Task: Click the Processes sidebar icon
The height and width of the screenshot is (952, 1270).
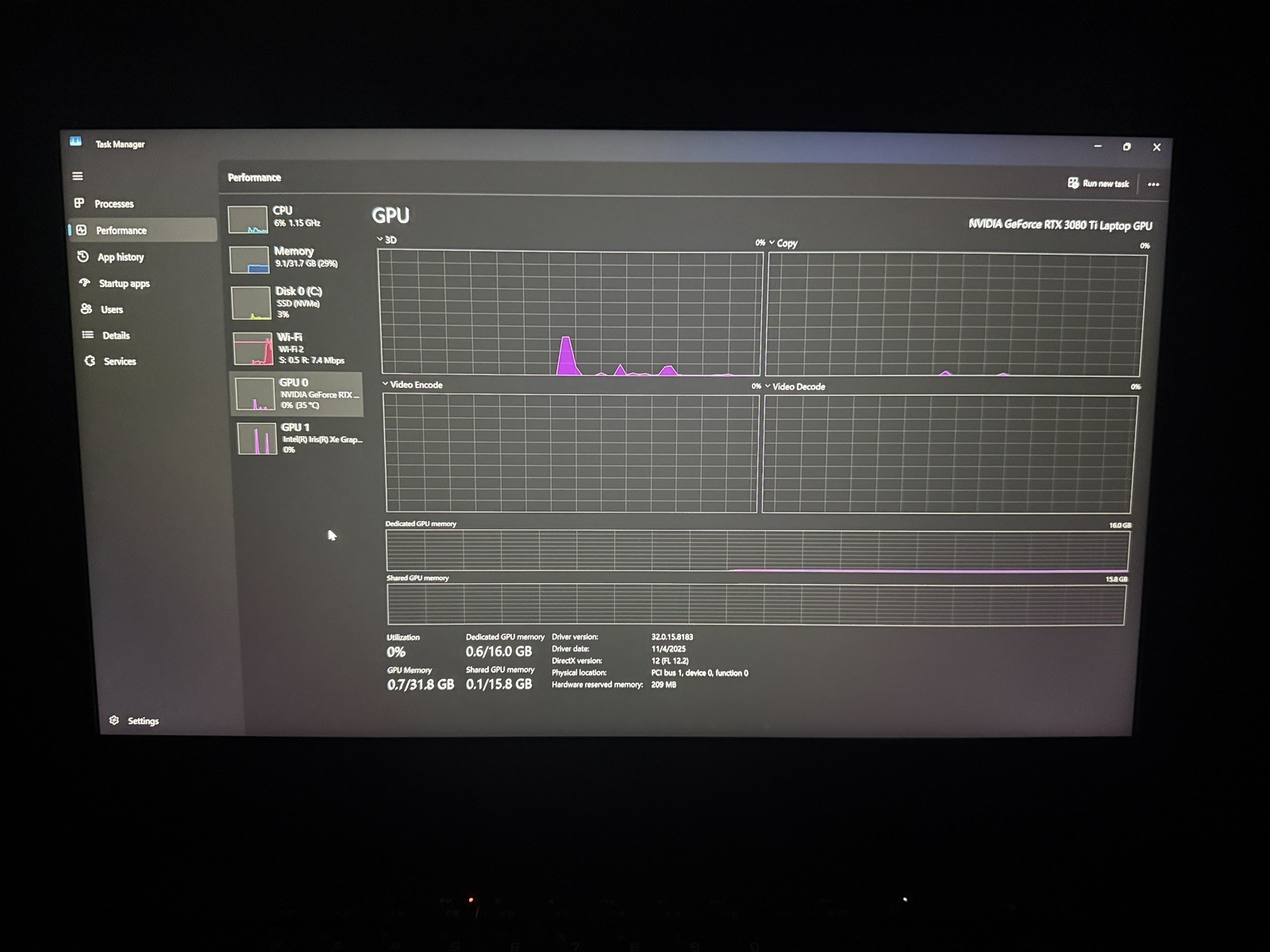Action: (x=79, y=203)
